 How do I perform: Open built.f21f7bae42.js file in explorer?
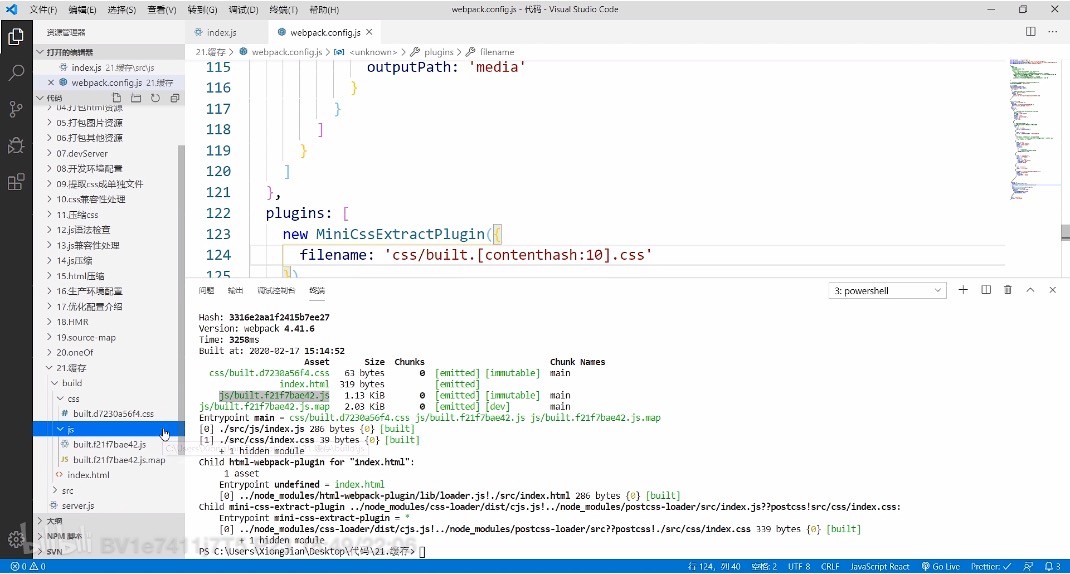pos(109,444)
